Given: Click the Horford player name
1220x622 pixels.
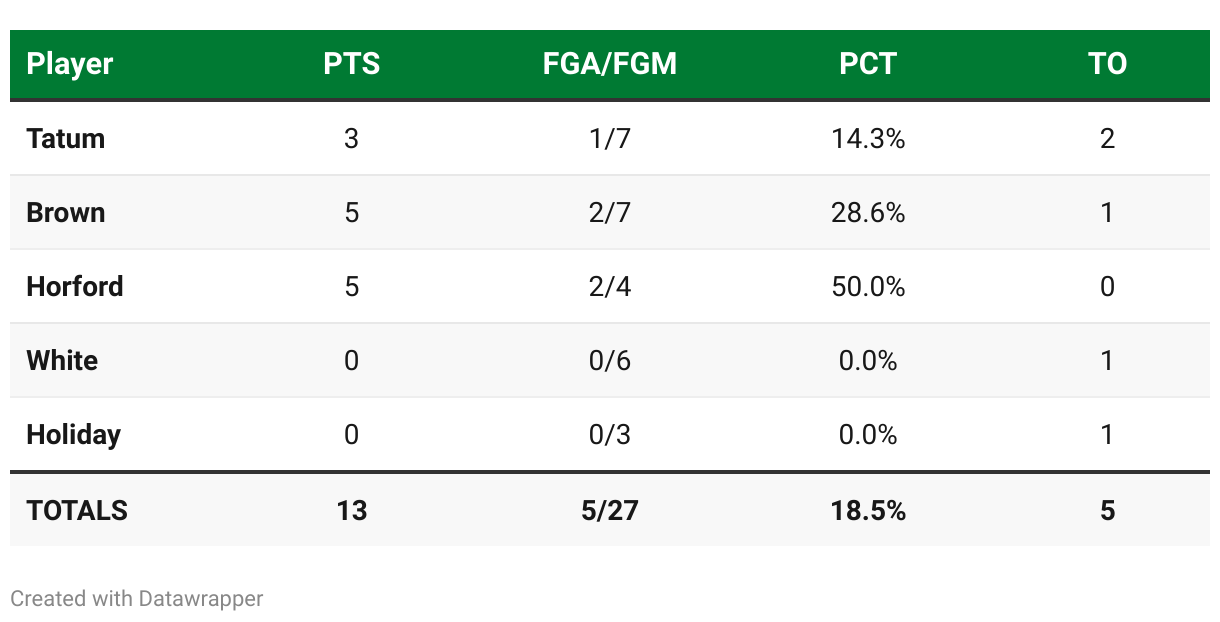Looking at the screenshot, I should click(75, 286).
